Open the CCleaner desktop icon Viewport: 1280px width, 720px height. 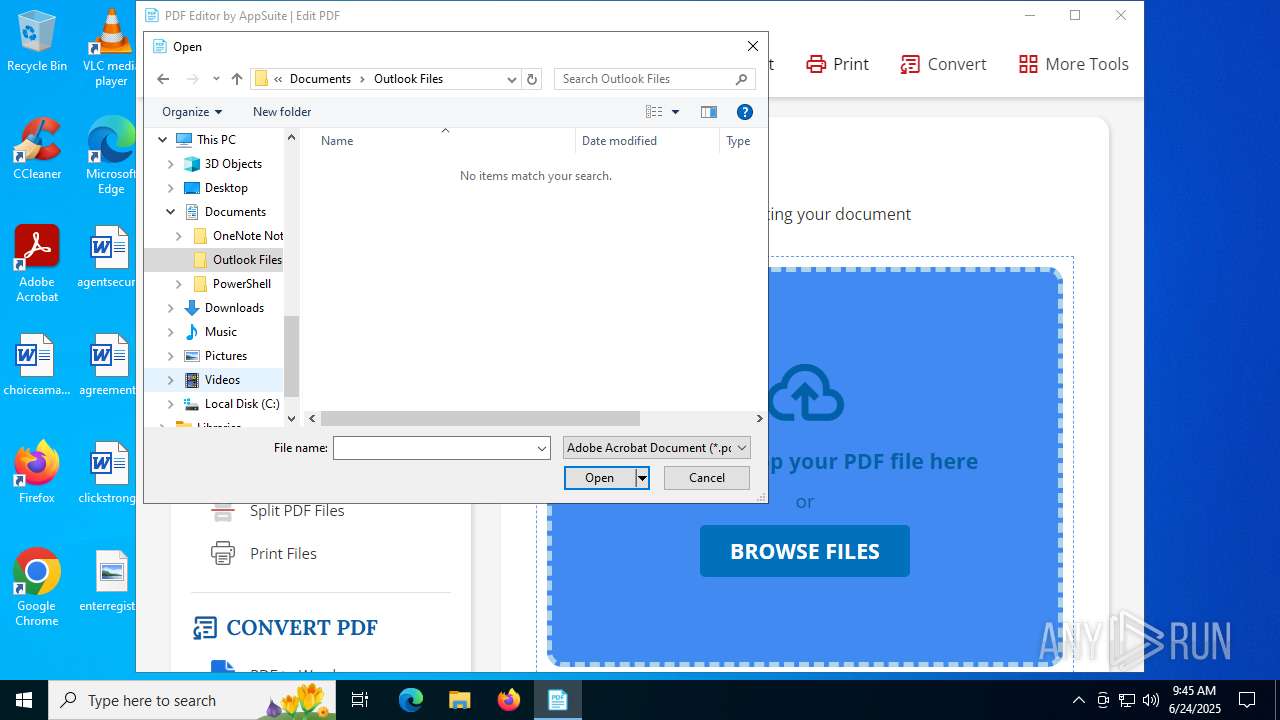click(37, 150)
